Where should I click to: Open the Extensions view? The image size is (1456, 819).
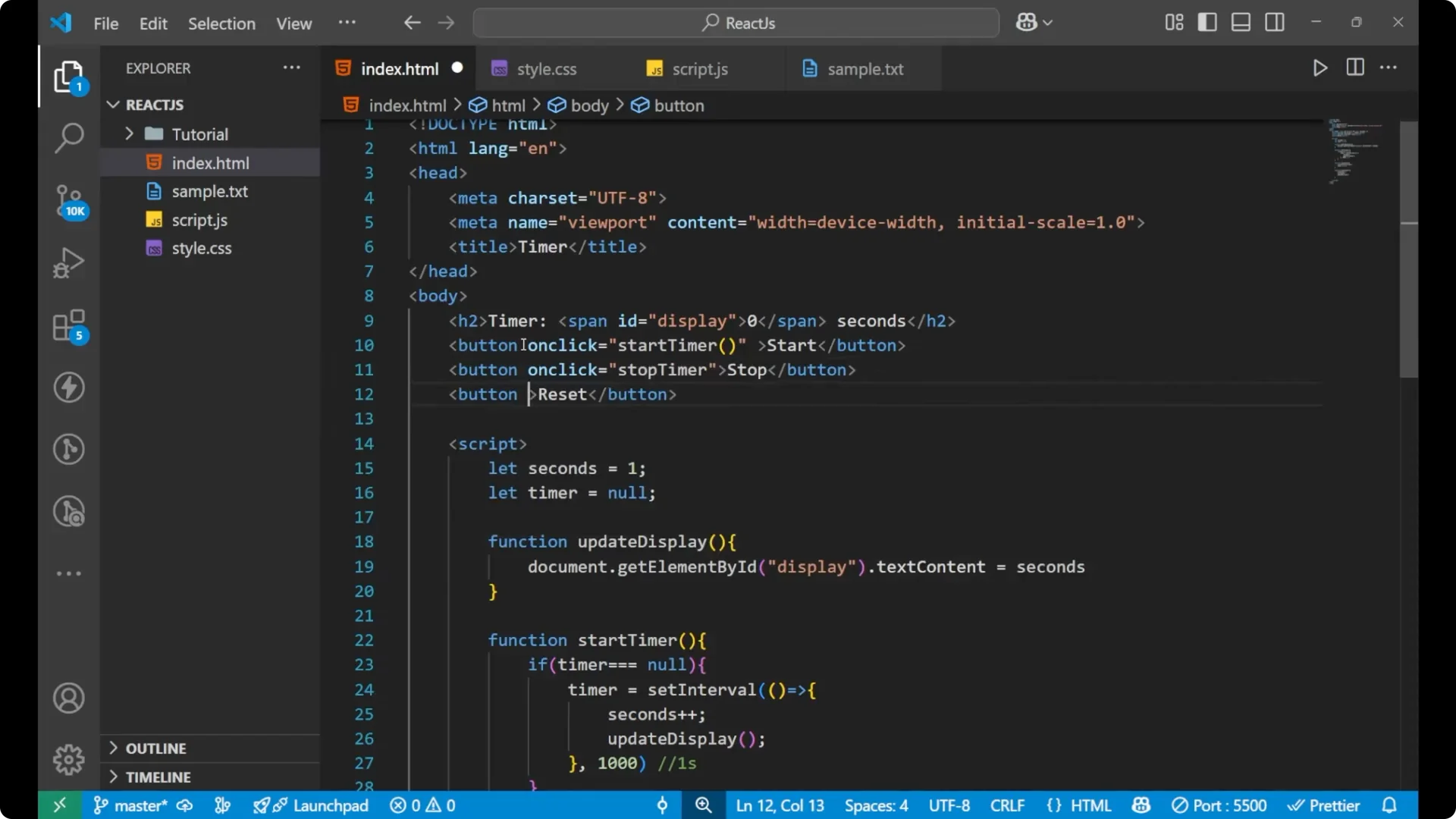tap(69, 326)
